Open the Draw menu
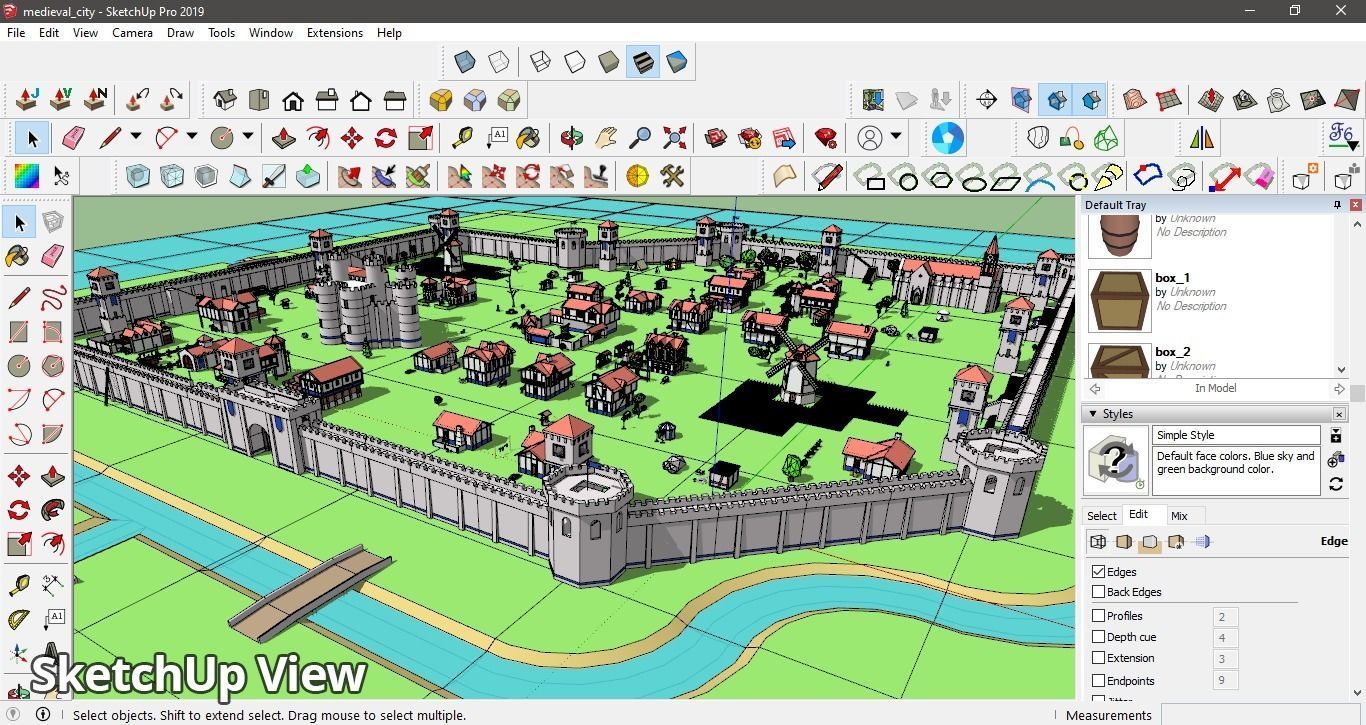 [180, 33]
